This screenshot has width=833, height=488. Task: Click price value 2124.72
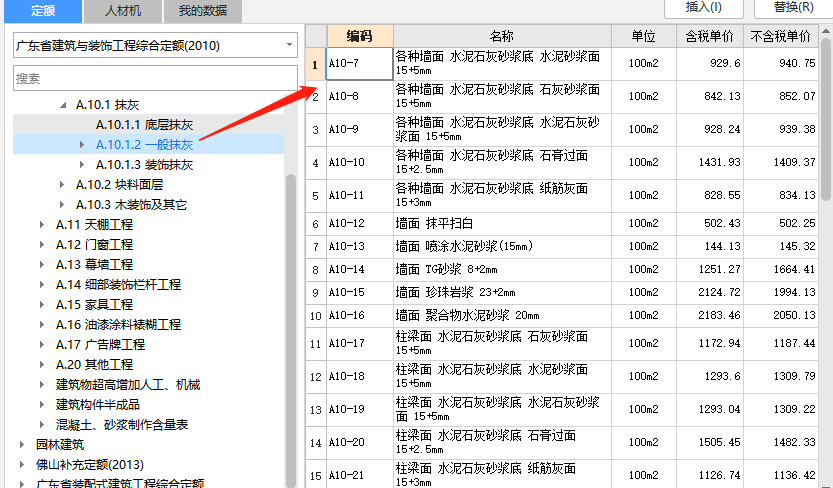pos(710,293)
